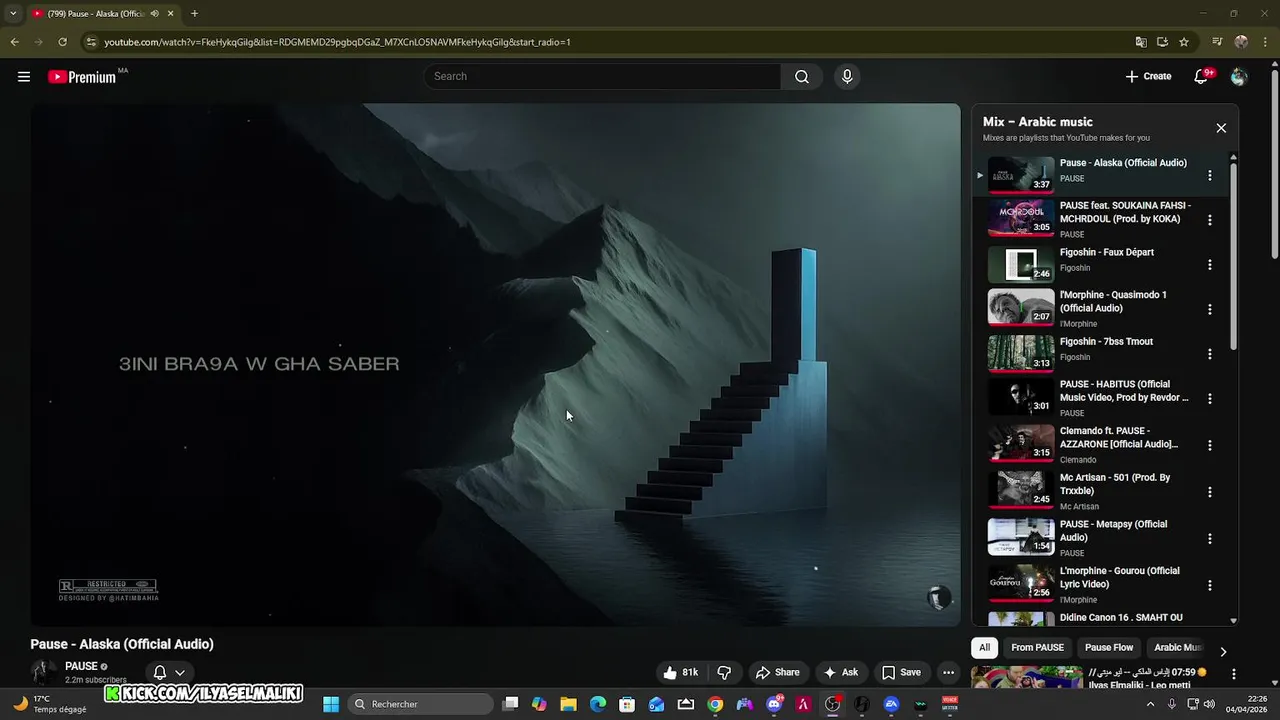Viewport: 1280px width, 720px height.
Task: Play PAUSE - HABITUS title in mix
Action: tap(1124, 391)
